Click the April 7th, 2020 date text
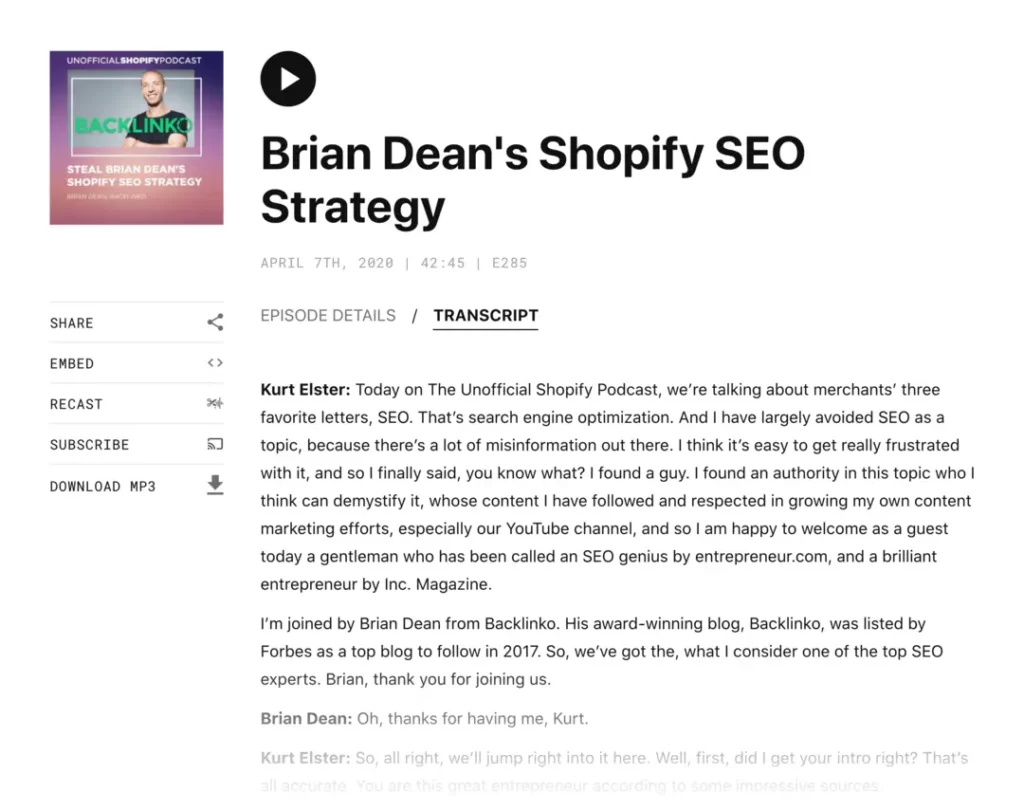1024x811 pixels. (x=327, y=263)
